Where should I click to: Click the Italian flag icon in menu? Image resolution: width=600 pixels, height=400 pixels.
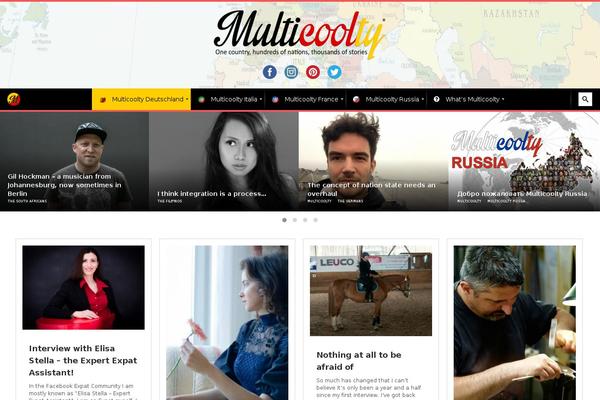201,100
